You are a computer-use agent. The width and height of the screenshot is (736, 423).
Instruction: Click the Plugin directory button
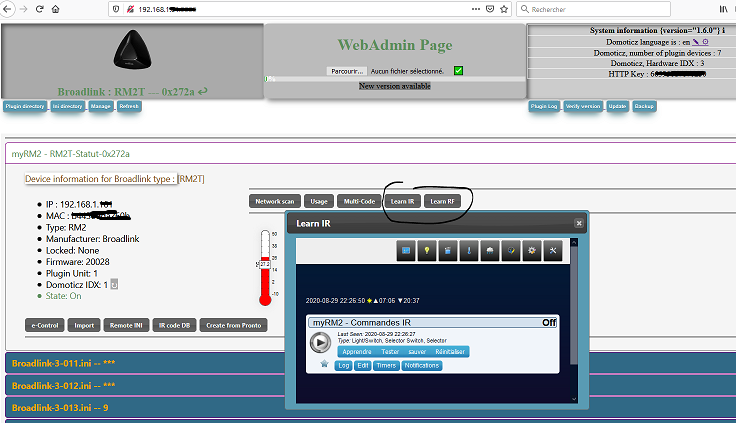click(25, 107)
